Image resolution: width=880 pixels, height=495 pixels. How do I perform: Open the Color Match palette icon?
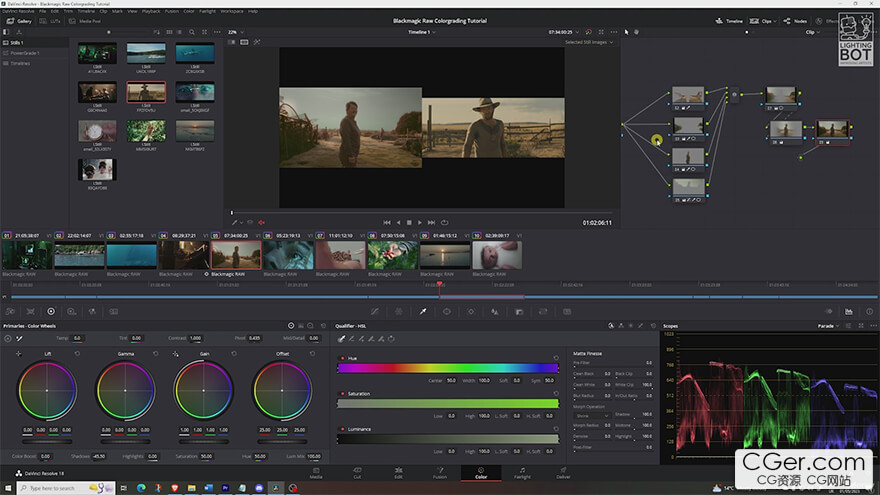click(x=30, y=311)
